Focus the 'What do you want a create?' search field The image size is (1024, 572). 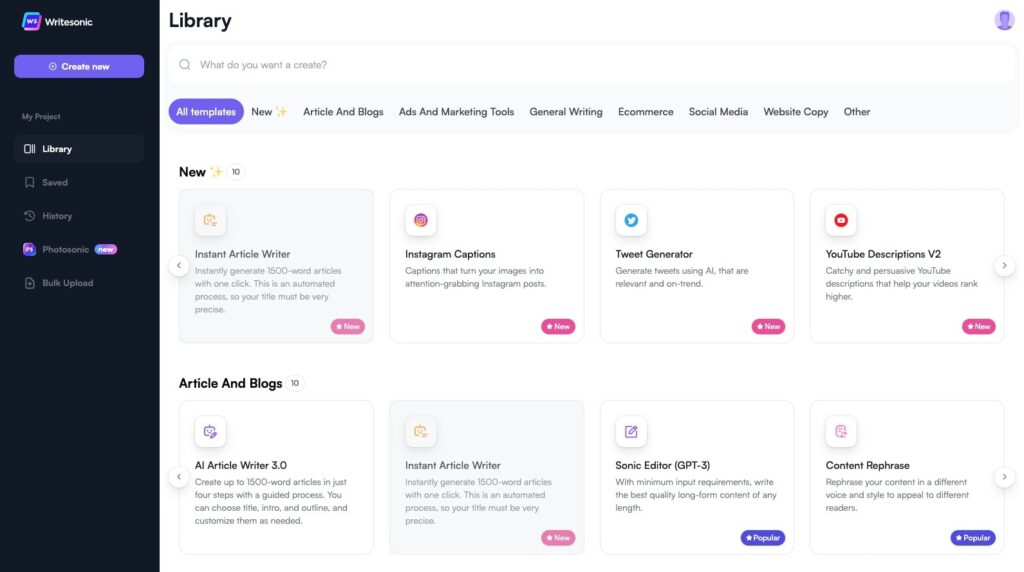[x=592, y=65]
